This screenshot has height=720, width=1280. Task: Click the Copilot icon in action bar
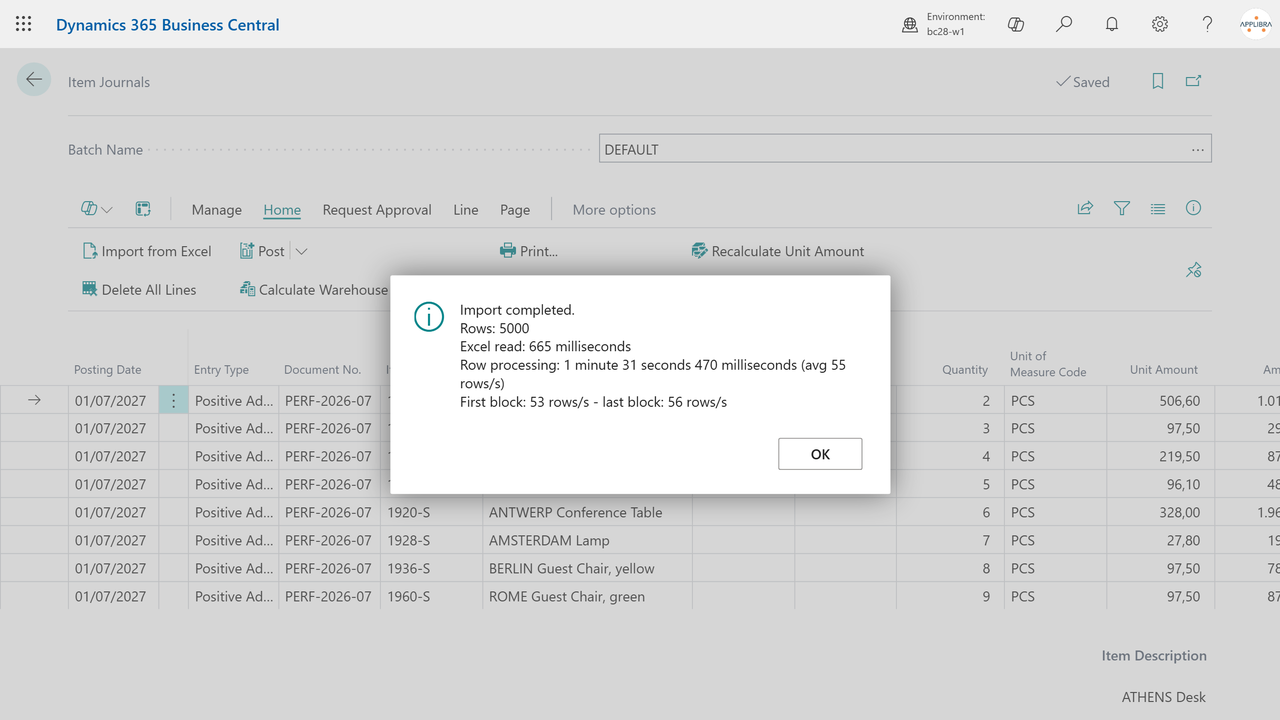89,209
